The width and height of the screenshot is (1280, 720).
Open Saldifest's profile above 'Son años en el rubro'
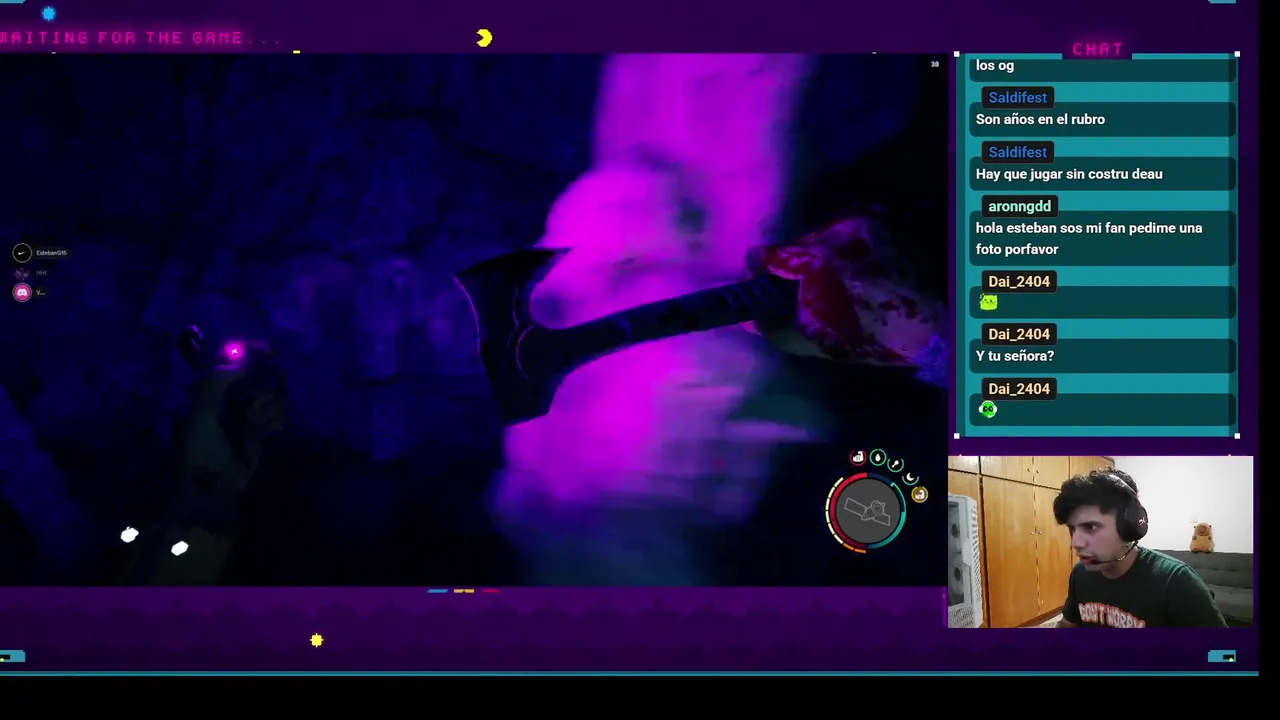(x=1017, y=97)
